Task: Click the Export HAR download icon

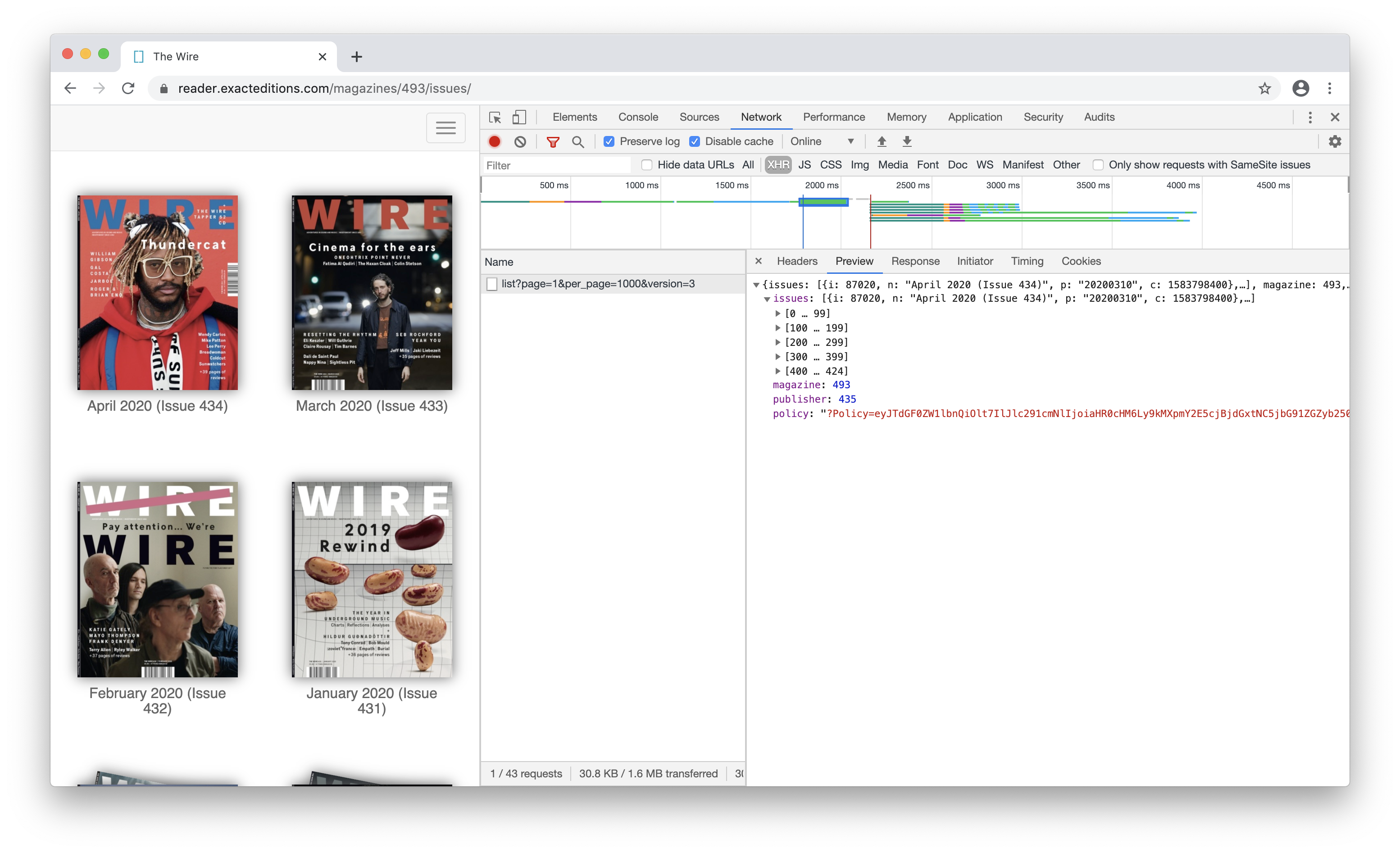Action: tap(907, 141)
